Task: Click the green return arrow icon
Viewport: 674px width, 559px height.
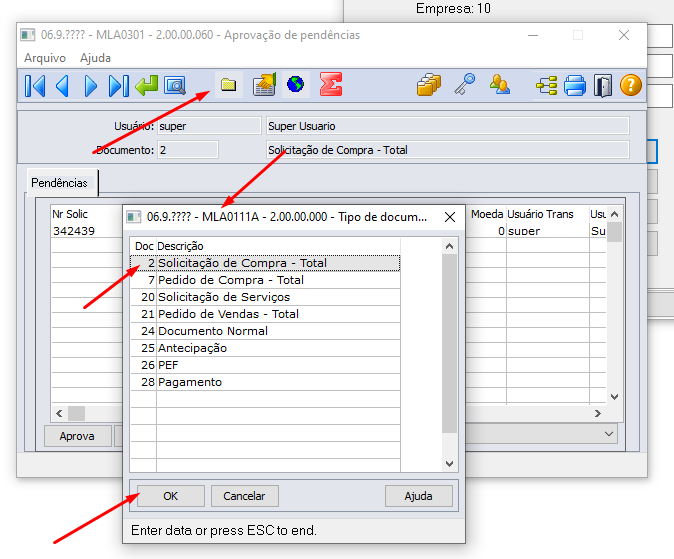Action: pos(147,85)
